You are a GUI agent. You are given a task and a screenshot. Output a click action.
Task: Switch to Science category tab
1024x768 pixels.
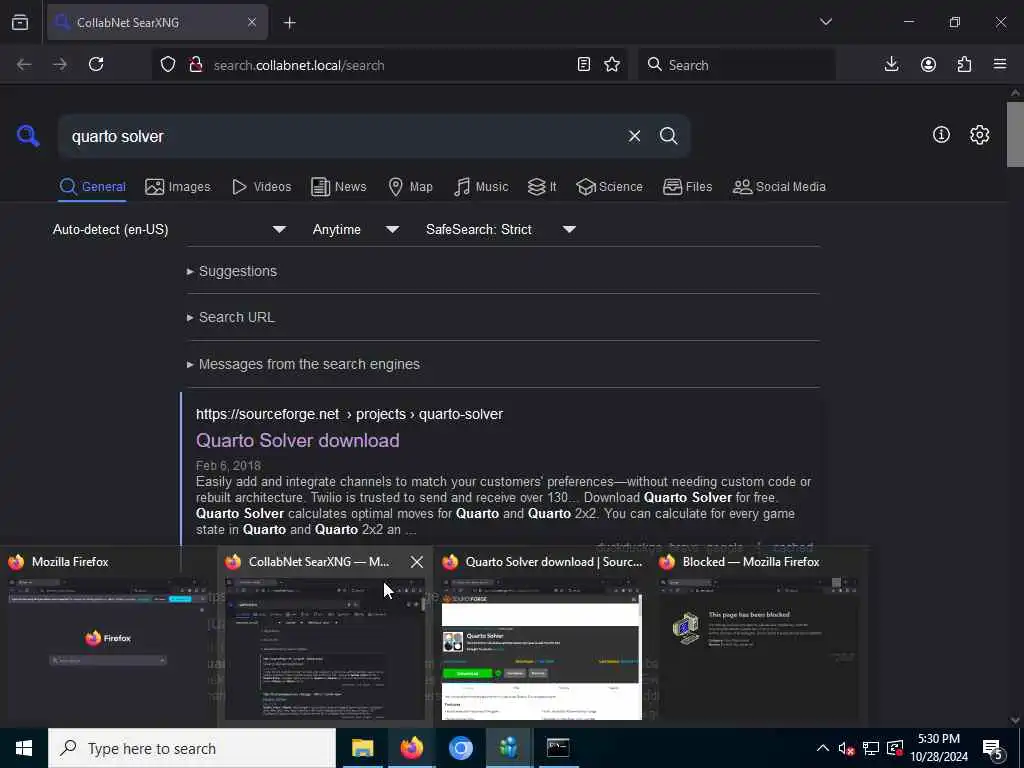pyautogui.click(x=609, y=187)
